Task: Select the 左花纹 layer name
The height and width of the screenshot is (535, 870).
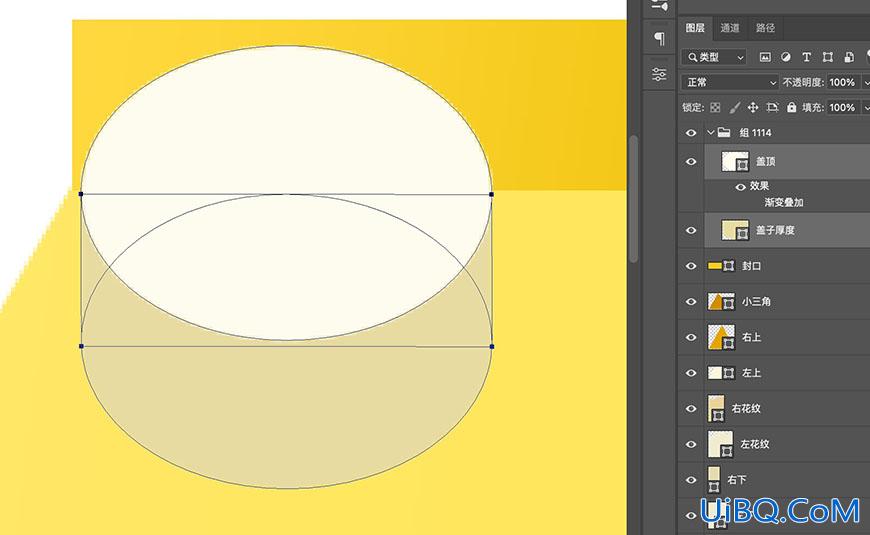Action: click(x=755, y=444)
